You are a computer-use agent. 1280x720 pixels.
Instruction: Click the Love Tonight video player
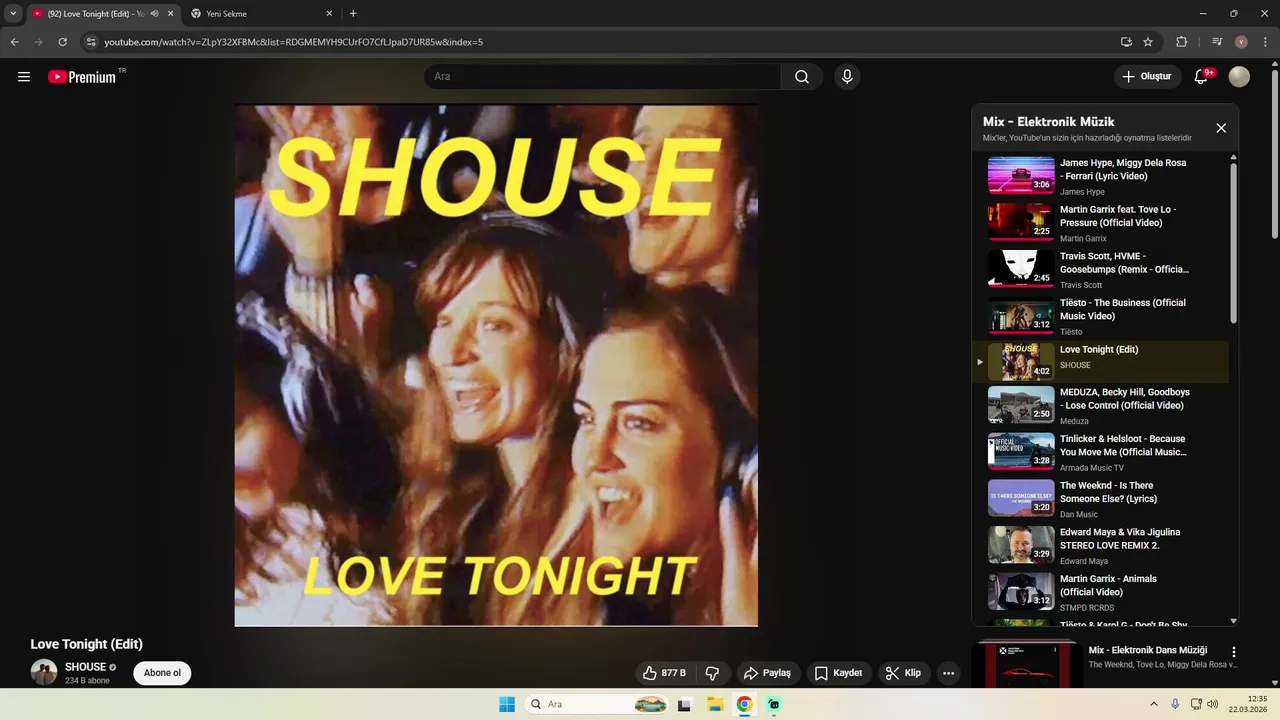496,365
